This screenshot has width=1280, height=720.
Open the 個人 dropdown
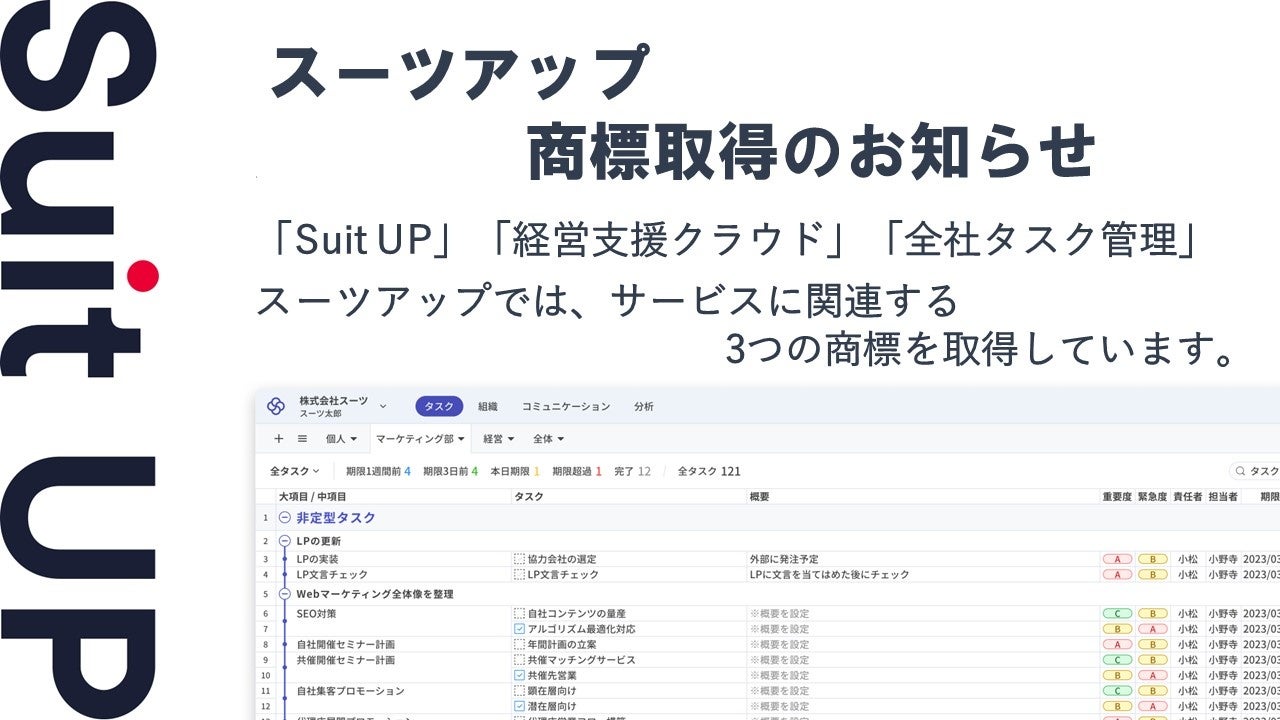341,439
